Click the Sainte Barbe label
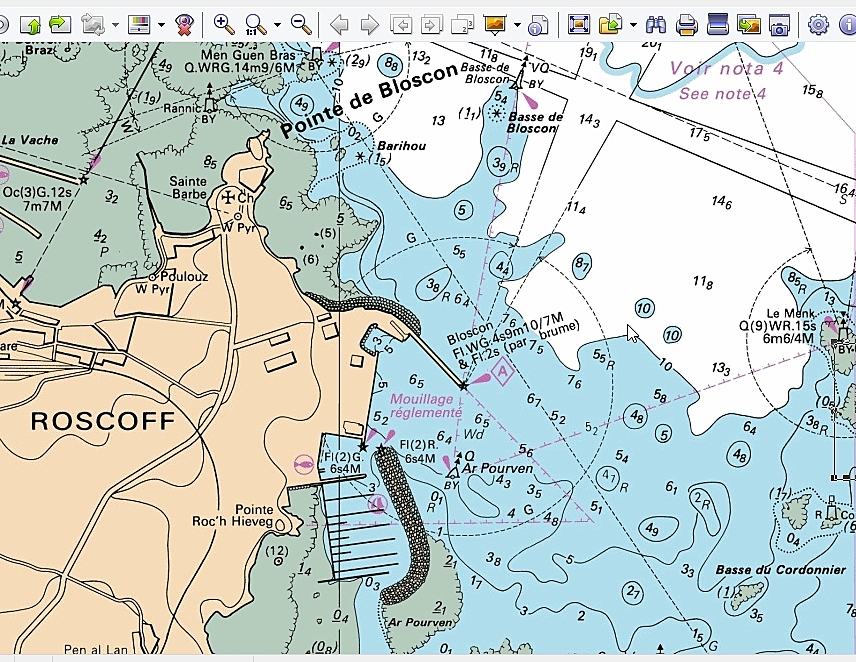 pos(188,187)
